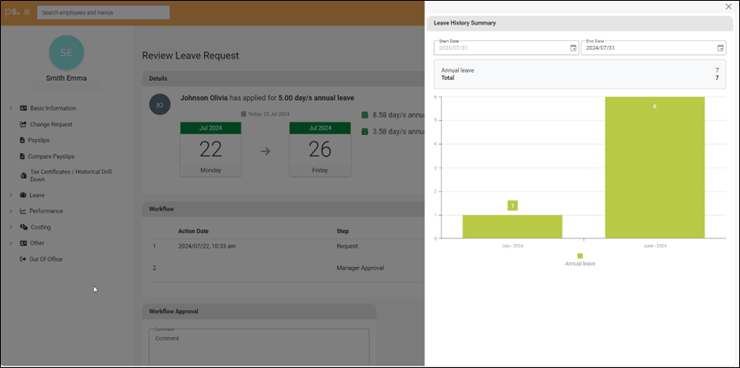Click the Leave History Summary header
Screen dimensions: 740x368
coord(580,23)
